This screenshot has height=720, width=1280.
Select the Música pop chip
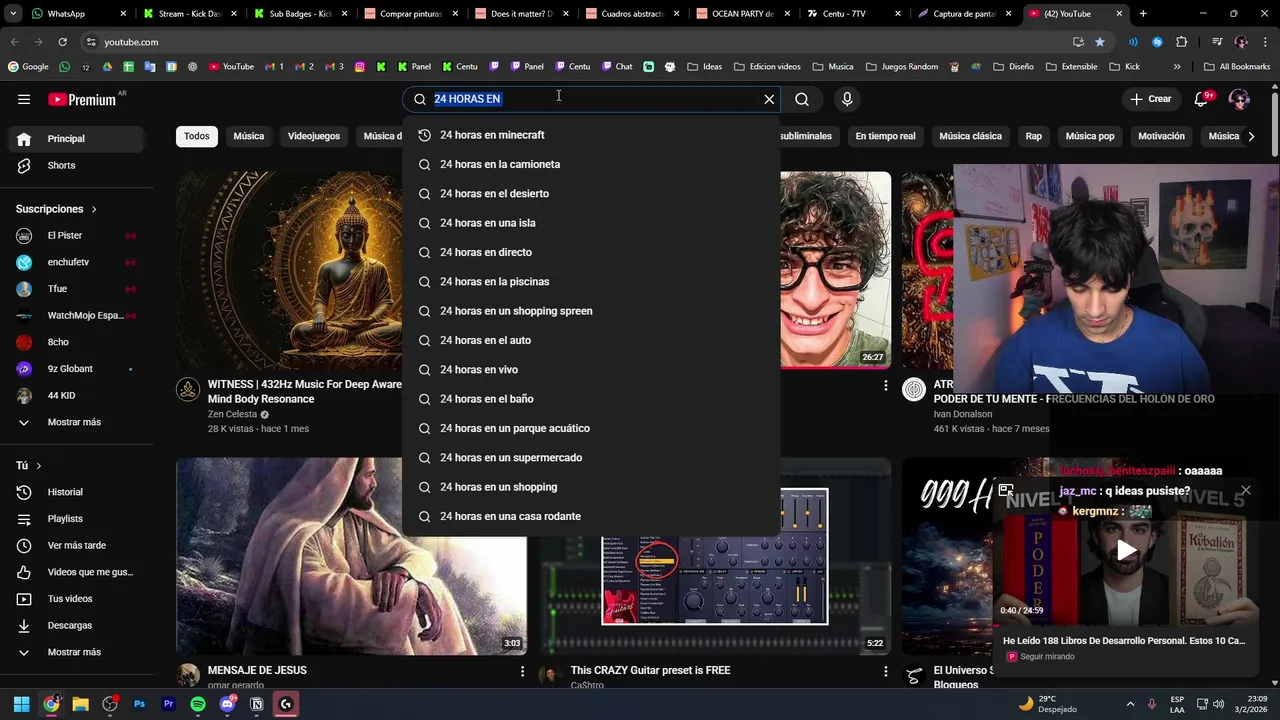(x=1090, y=136)
